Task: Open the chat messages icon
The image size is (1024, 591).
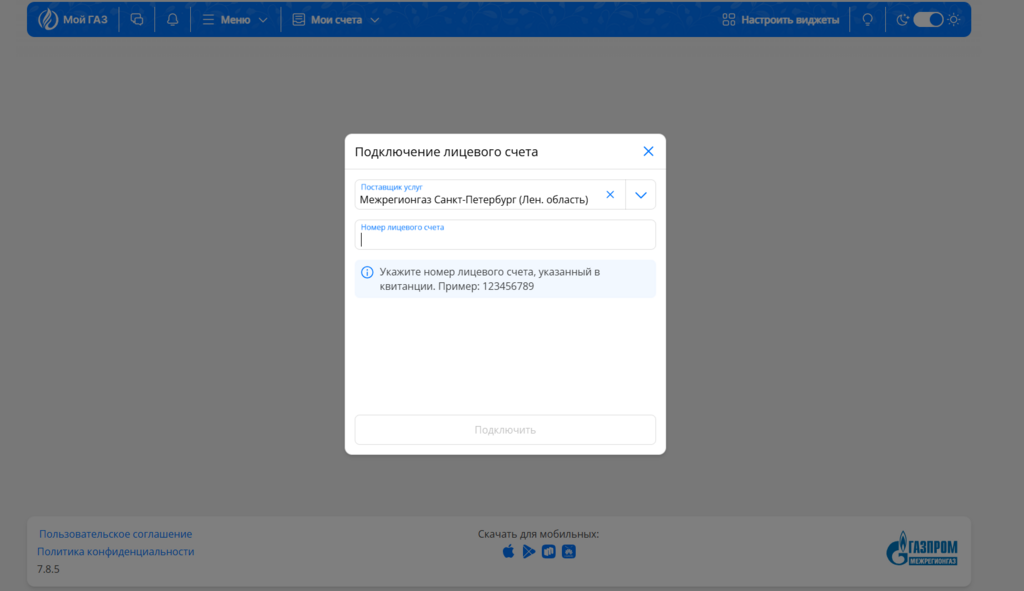Action: pos(137,19)
